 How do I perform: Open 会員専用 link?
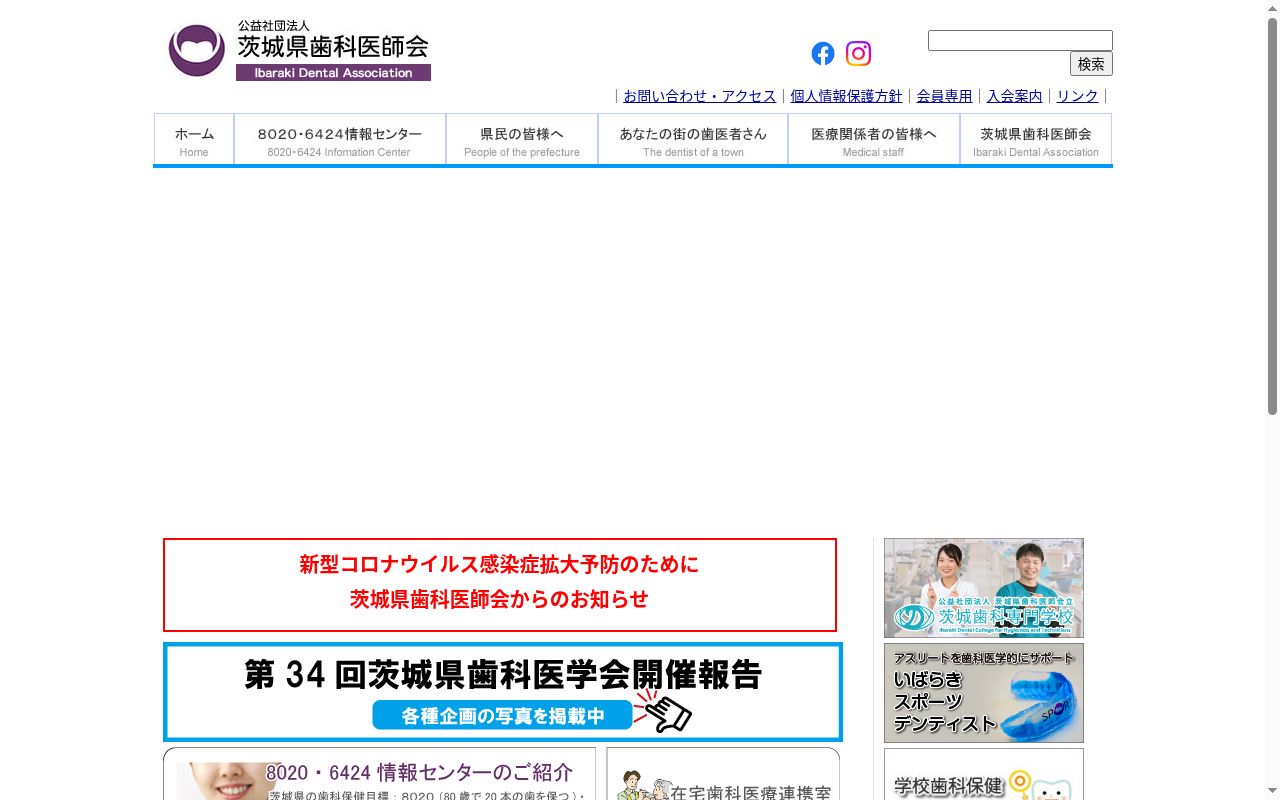(944, 96)
